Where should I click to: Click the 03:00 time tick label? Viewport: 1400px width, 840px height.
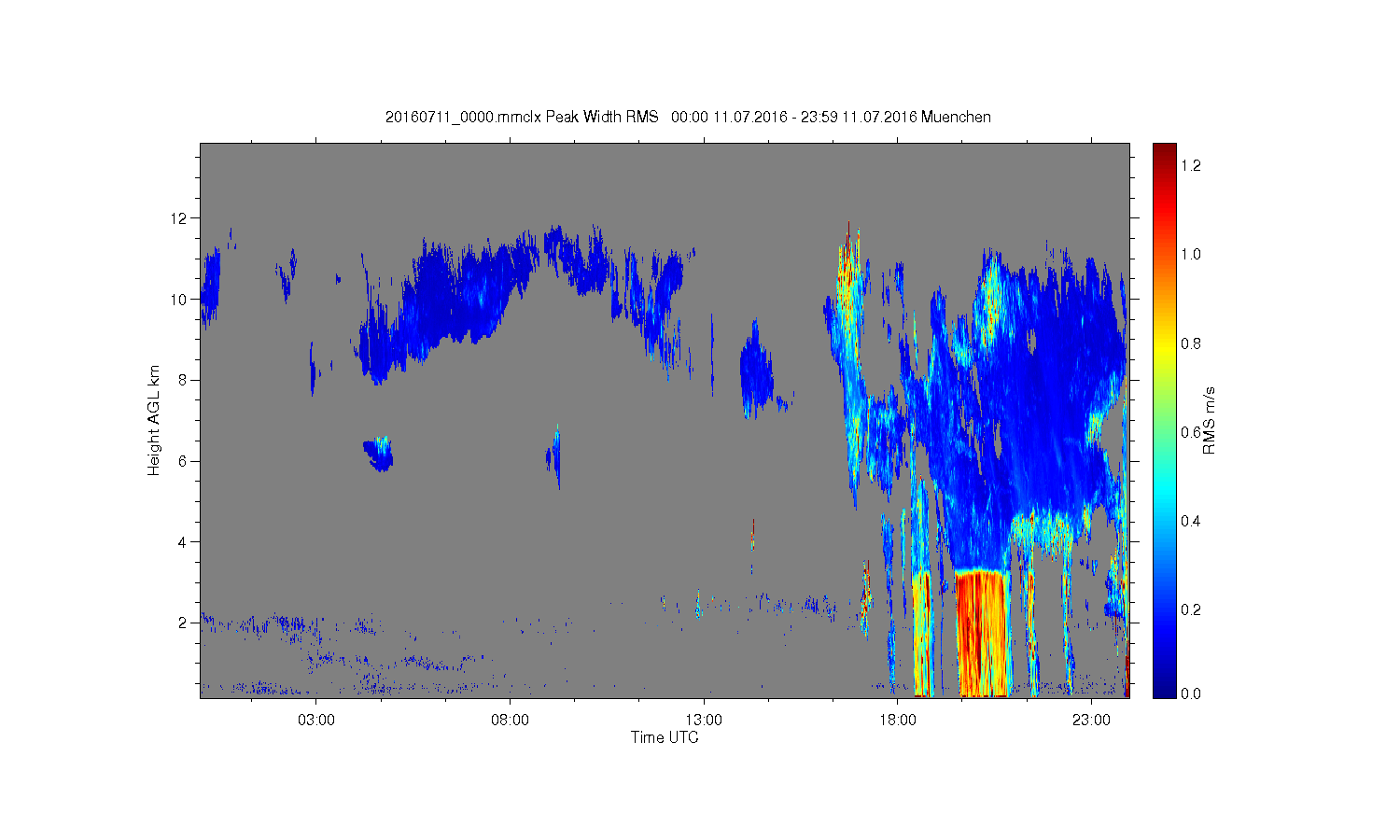[316, 721]
